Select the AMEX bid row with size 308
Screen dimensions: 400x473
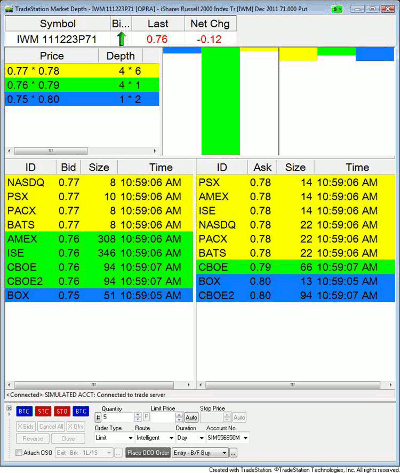99,239
